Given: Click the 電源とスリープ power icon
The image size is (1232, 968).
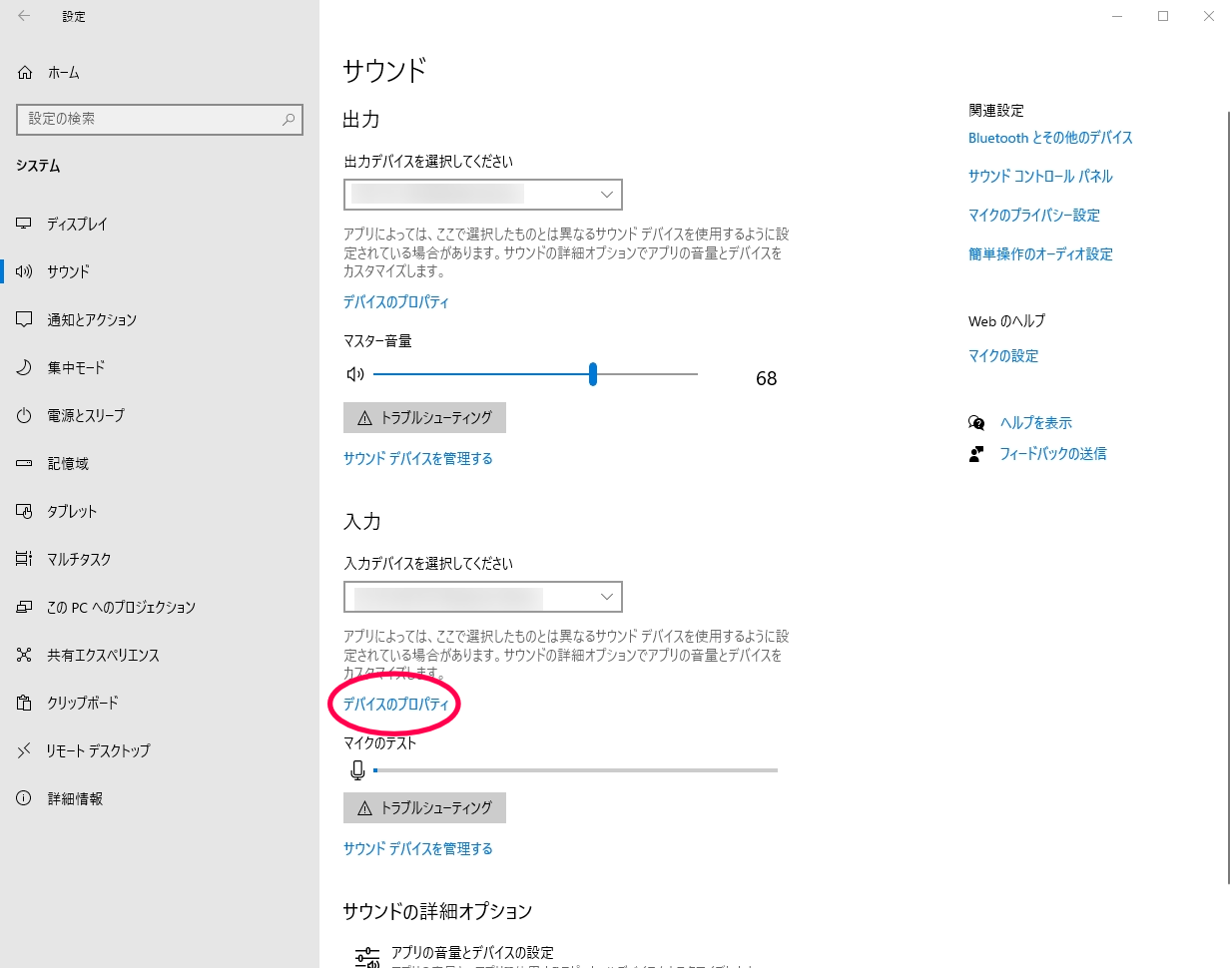Looking at the screenshot, I should 24,415.
